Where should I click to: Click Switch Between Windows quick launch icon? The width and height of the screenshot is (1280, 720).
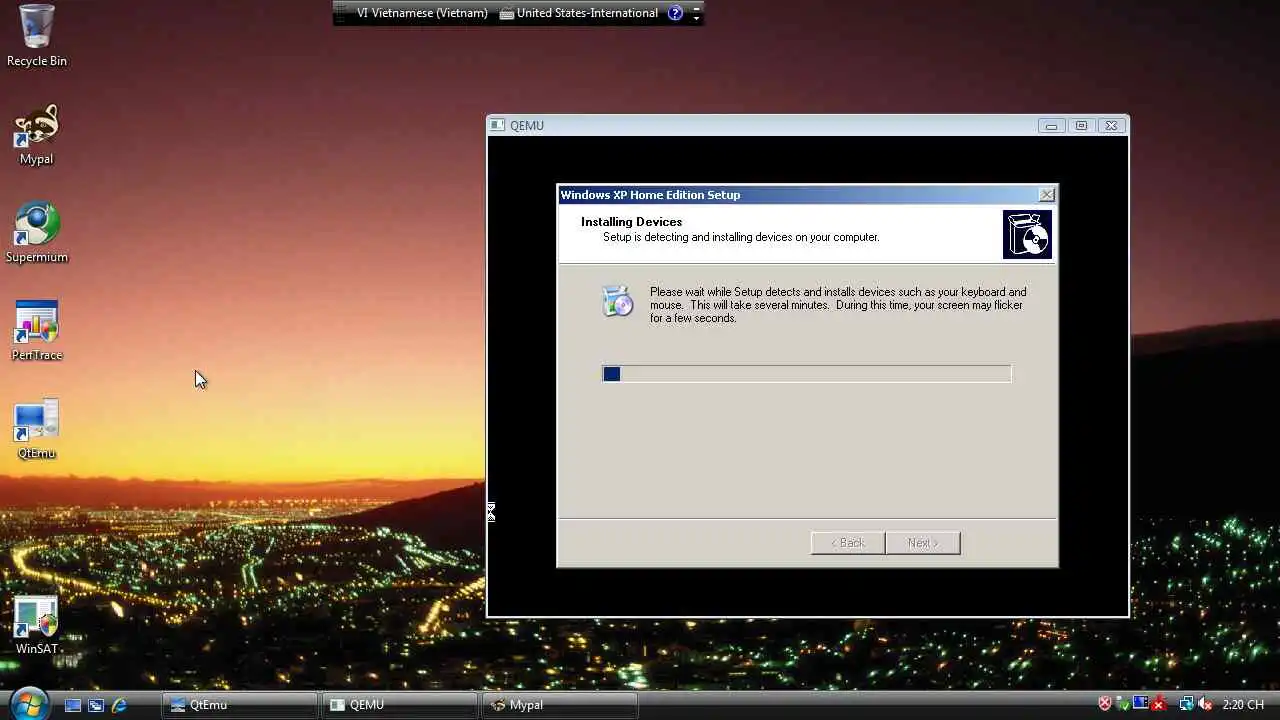(x=96, y=705)
